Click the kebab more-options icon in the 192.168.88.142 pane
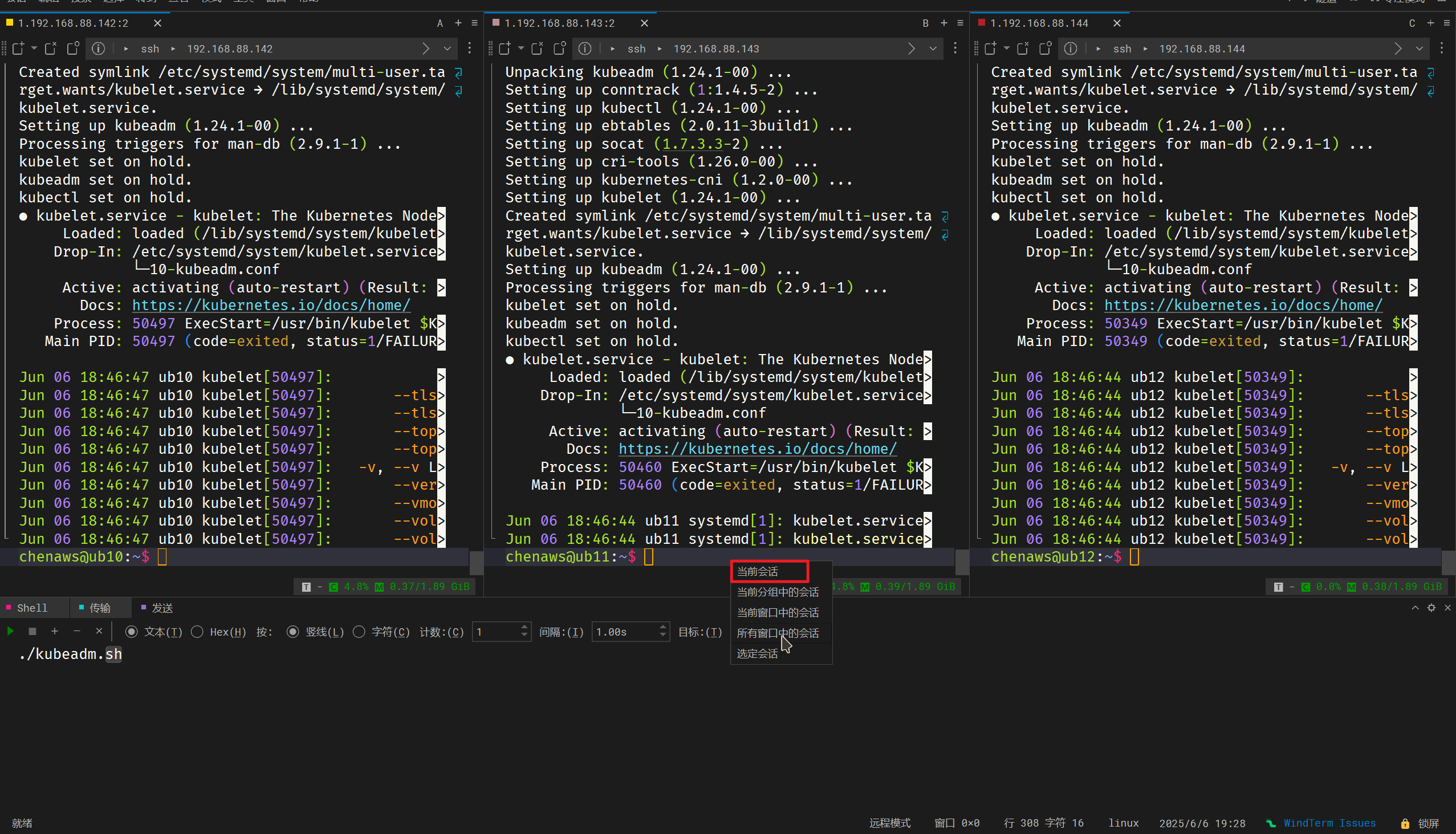 coord(470,48)
